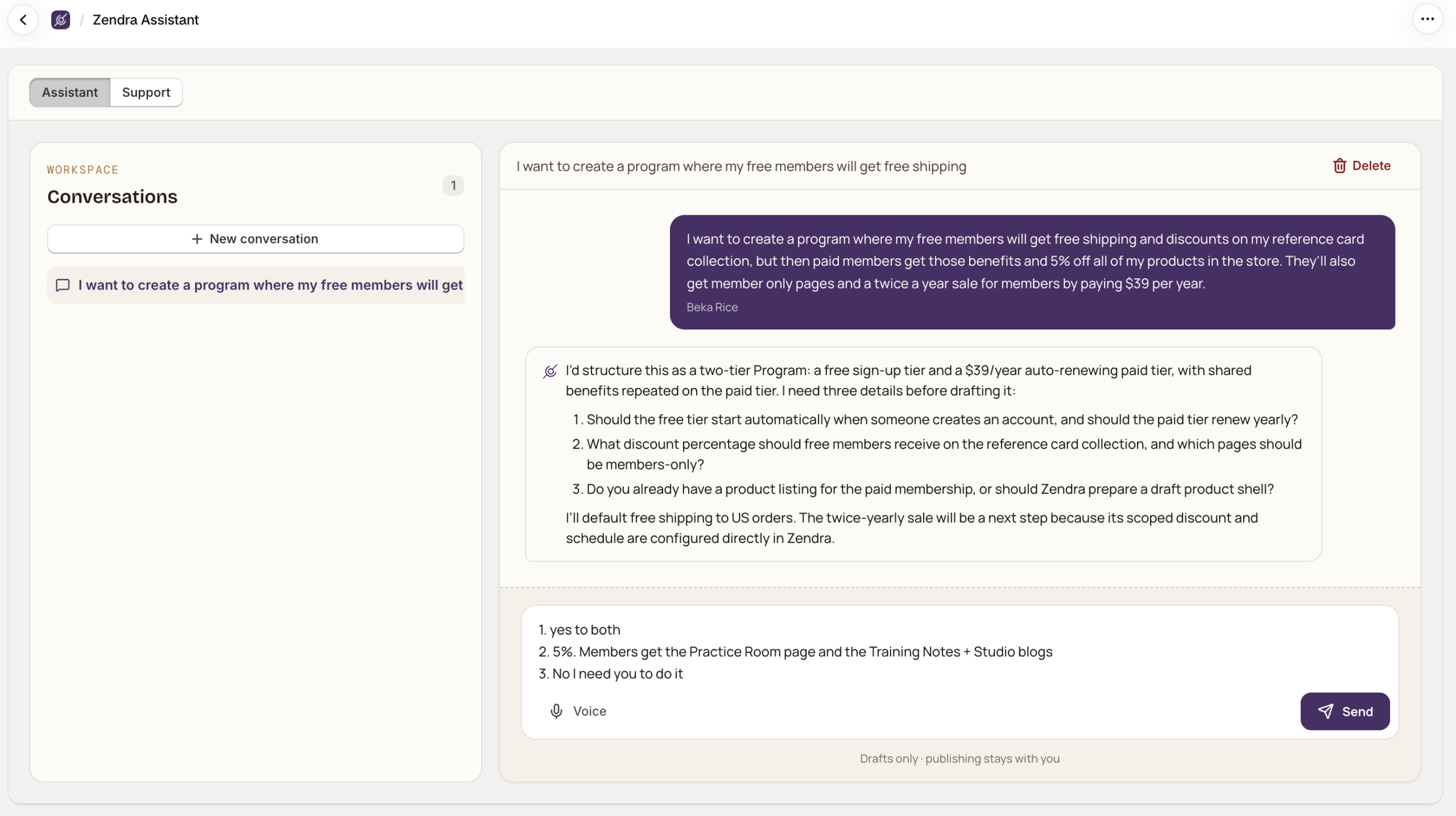
Task: Click the Beka Rice sender name
Action: [x=712, y=307]
